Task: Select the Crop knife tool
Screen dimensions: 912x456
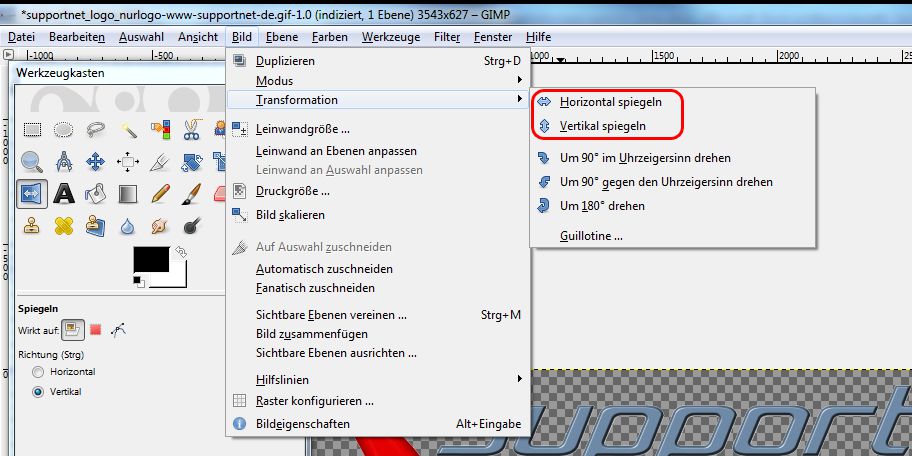Action: [160, 161]
